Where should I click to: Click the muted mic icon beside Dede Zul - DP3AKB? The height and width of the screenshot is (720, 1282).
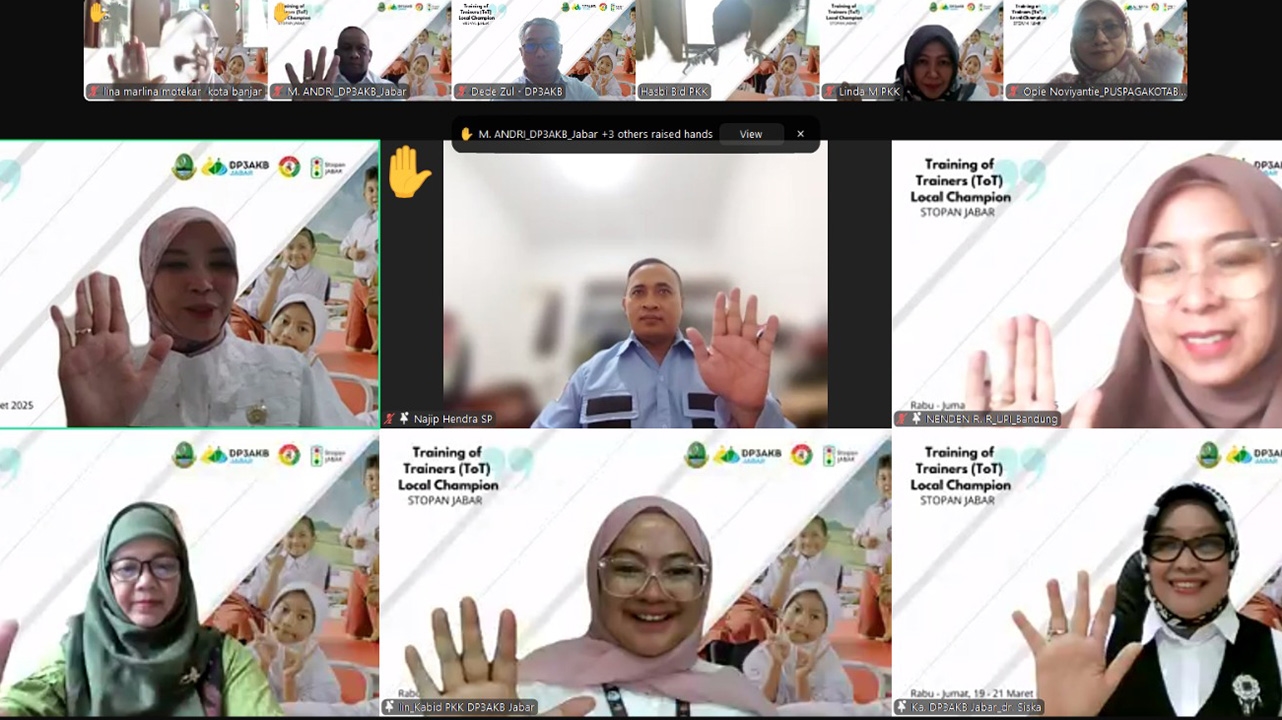(462, 92)
